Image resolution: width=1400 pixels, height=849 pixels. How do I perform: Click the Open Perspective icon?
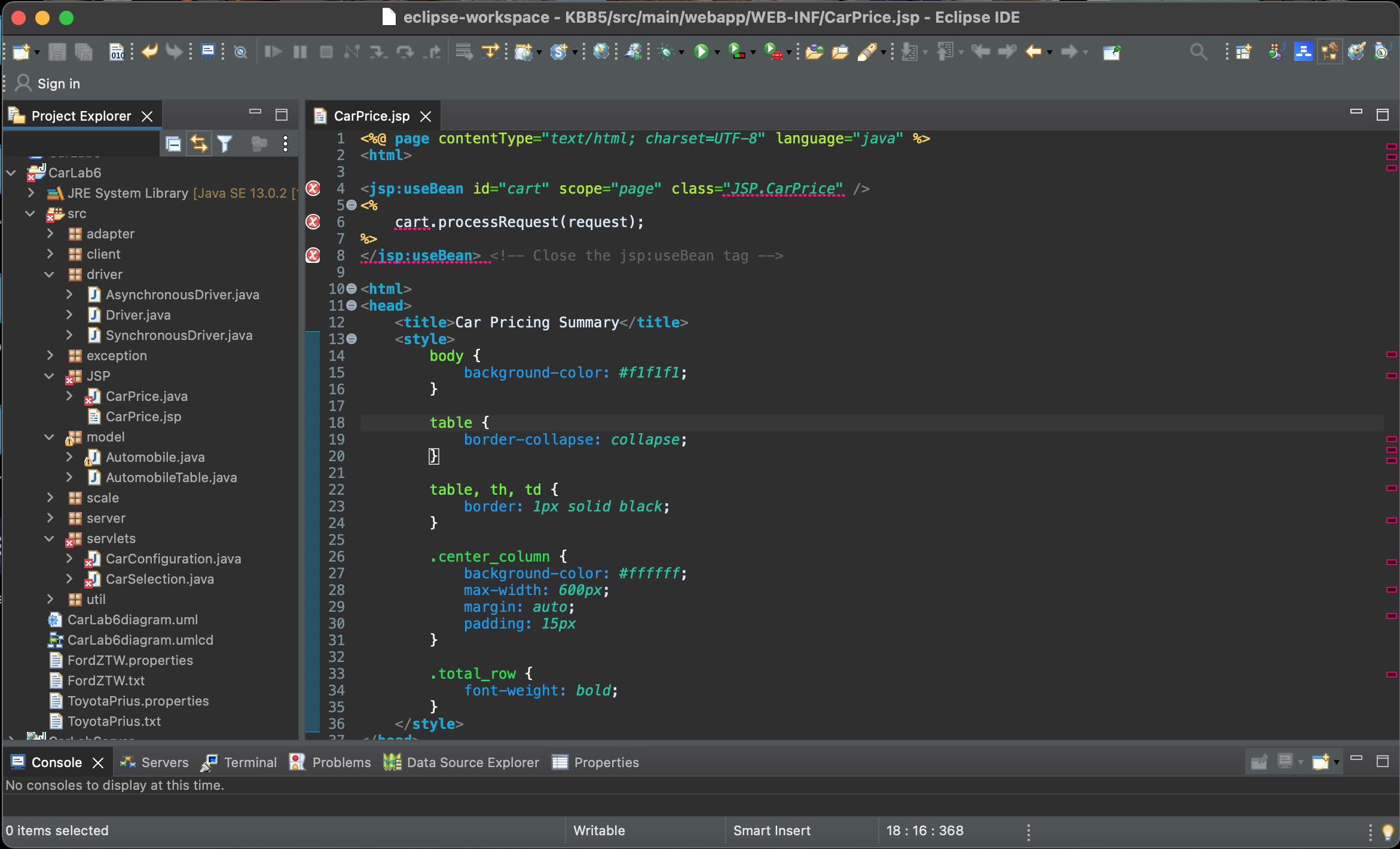[x=1243, y=52]
